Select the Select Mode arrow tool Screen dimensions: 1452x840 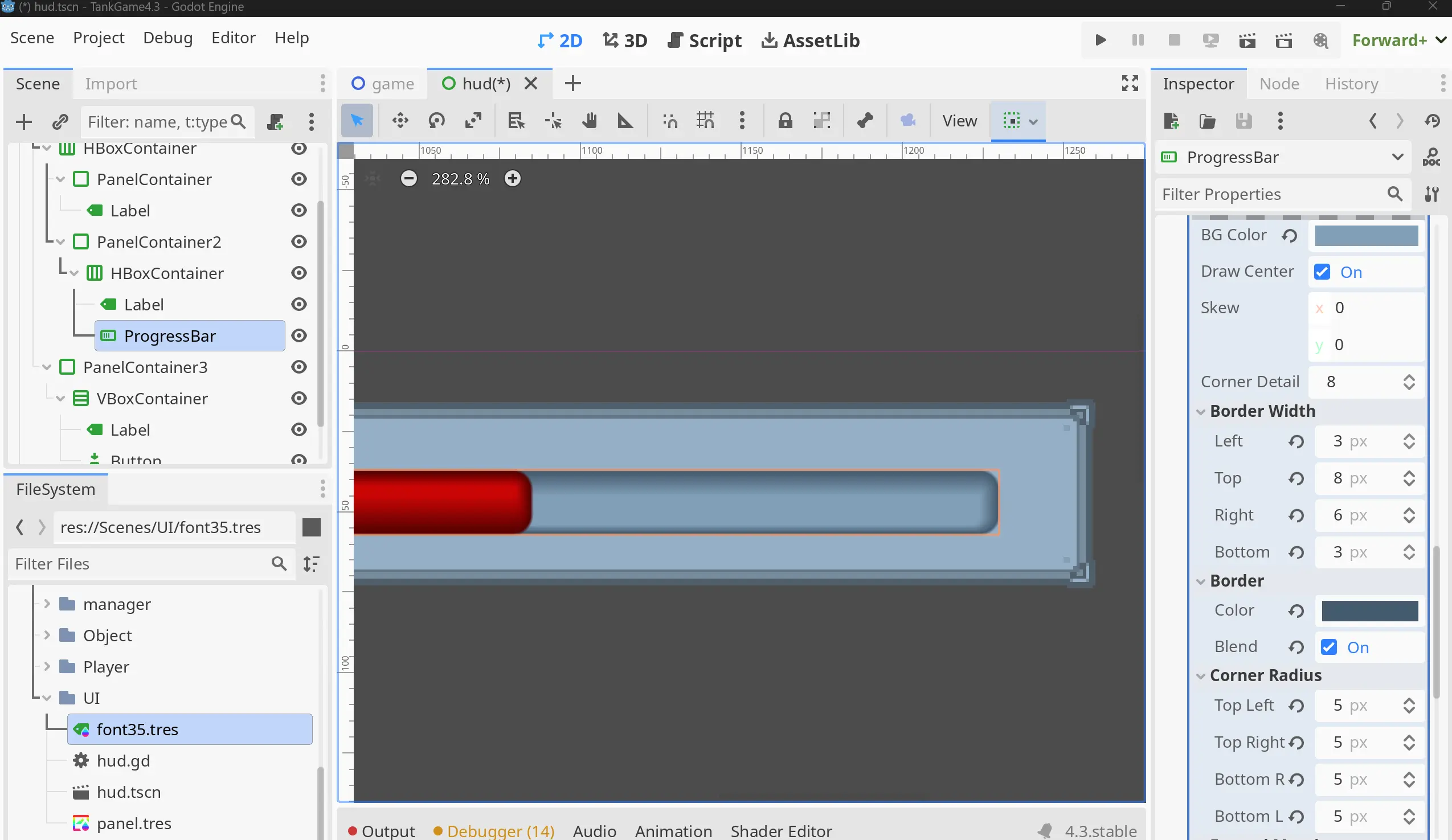(x=357, y=121)
